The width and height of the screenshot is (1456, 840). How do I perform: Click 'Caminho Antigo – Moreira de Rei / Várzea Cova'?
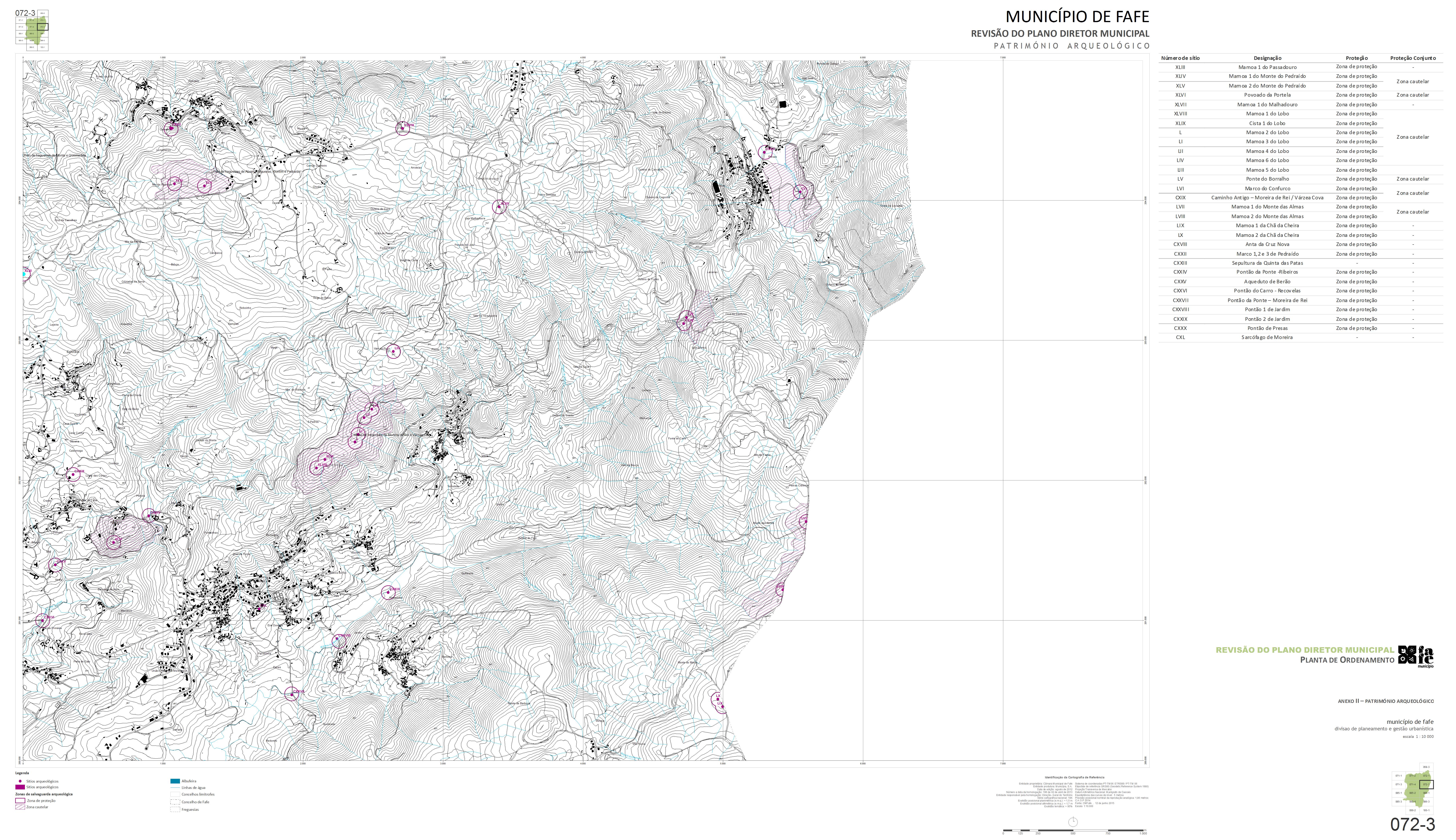point(1267,198)
